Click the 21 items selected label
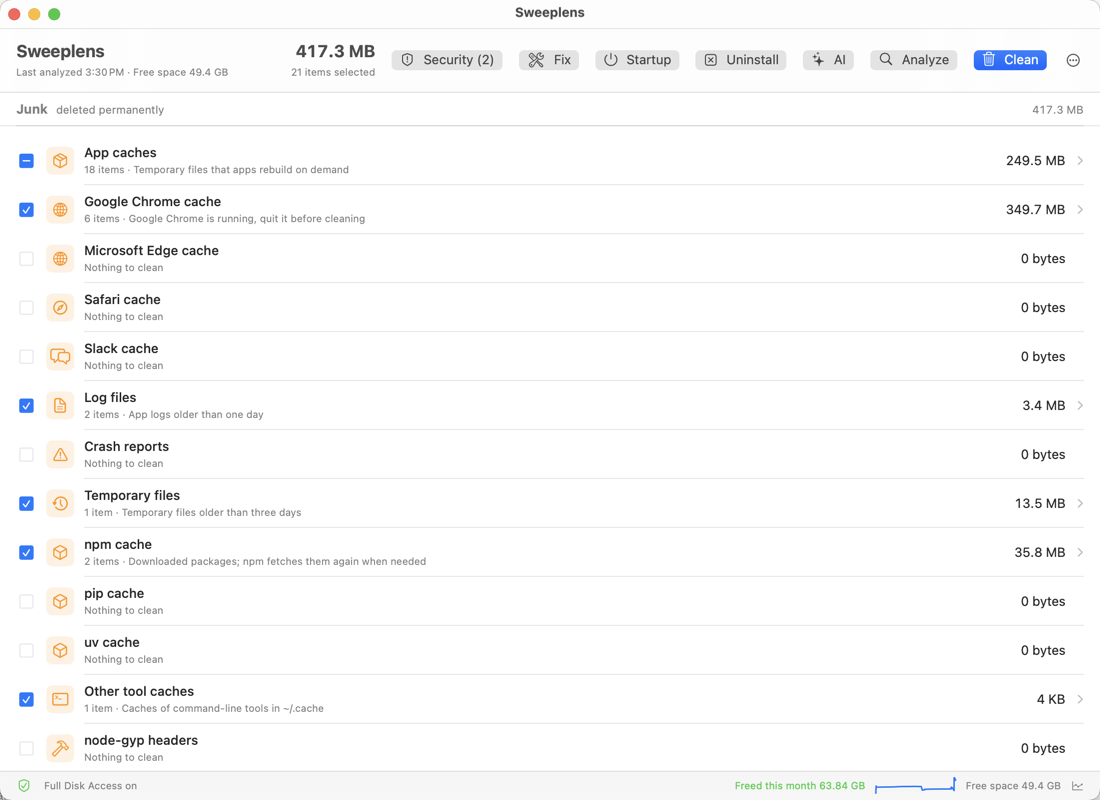Image resolution: width=1100 pixels, height=800 pixels. click(x=333, y=72)
